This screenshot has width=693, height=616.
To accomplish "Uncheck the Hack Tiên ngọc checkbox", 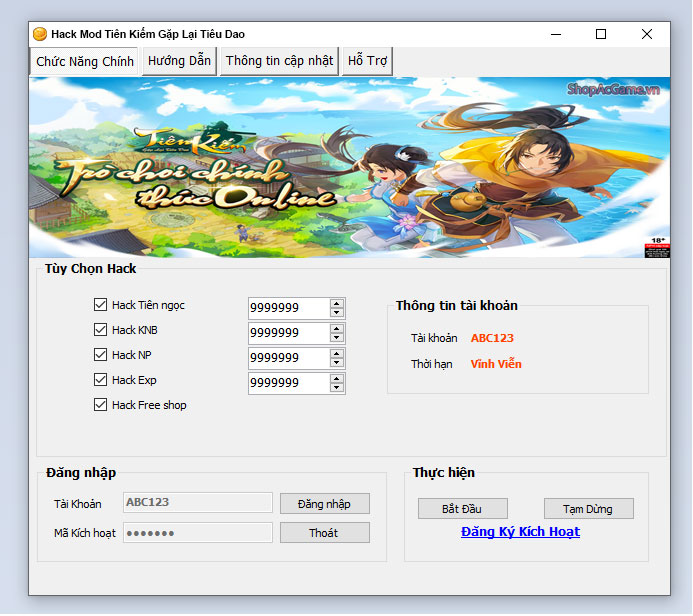I will click(100, 305).
